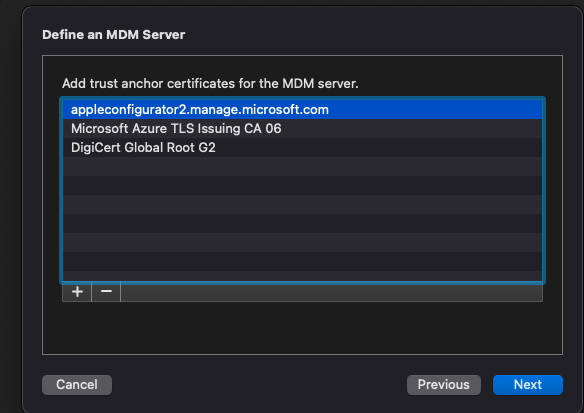Select Microsoft Azure TLS Issuing CA 06
584x413 pixels.
302,128
